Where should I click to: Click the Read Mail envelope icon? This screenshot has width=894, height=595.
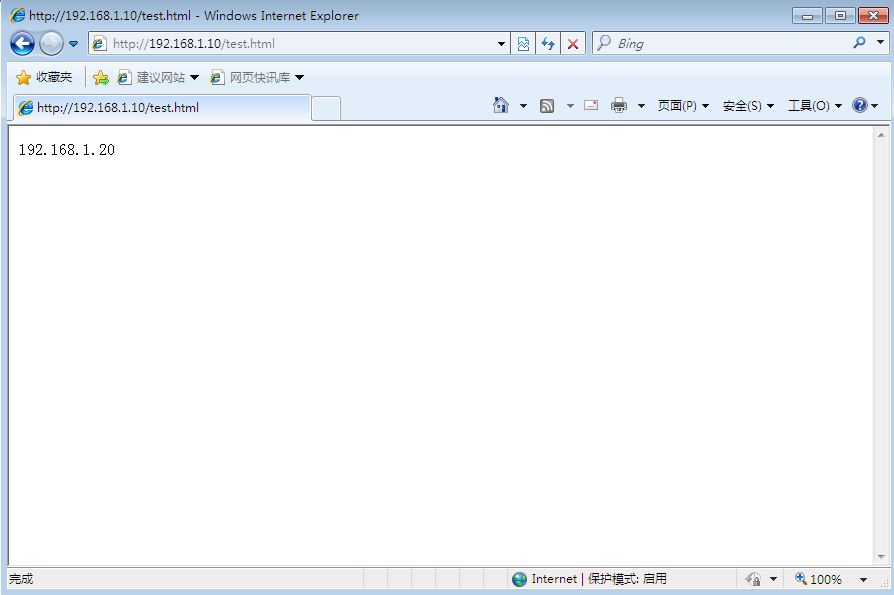click(591, 105)
